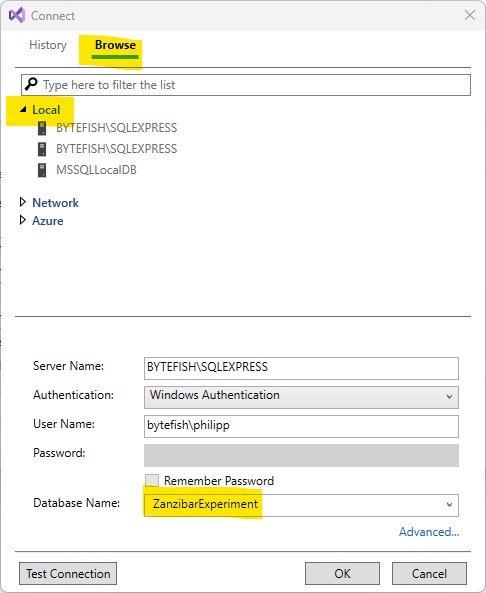Switch to the History tab

point(48,45)
